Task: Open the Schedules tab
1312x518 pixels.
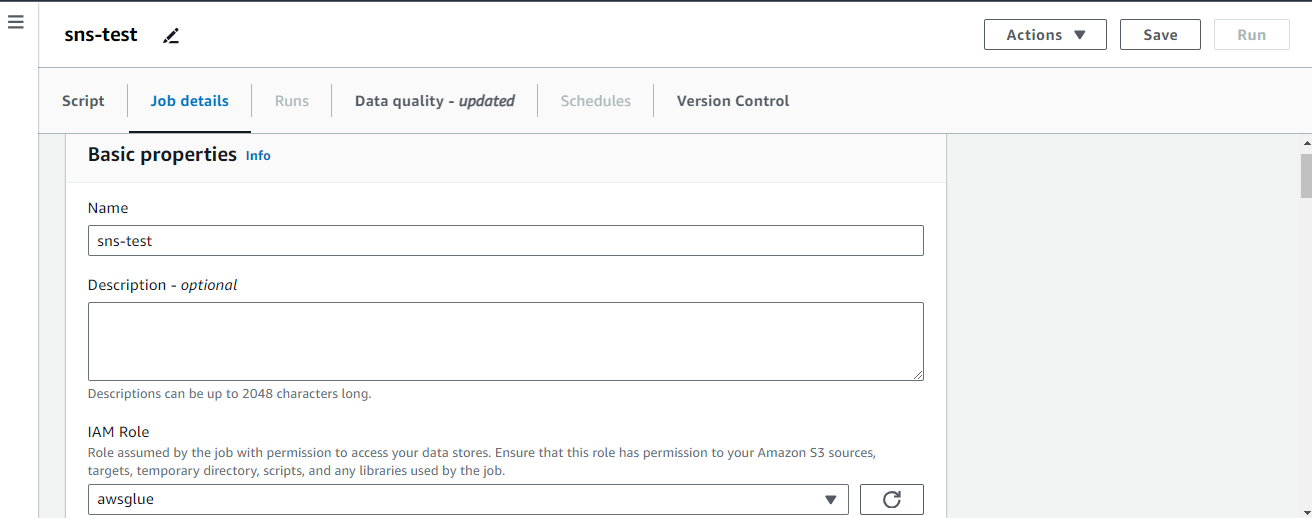Action: coord(595,101)
